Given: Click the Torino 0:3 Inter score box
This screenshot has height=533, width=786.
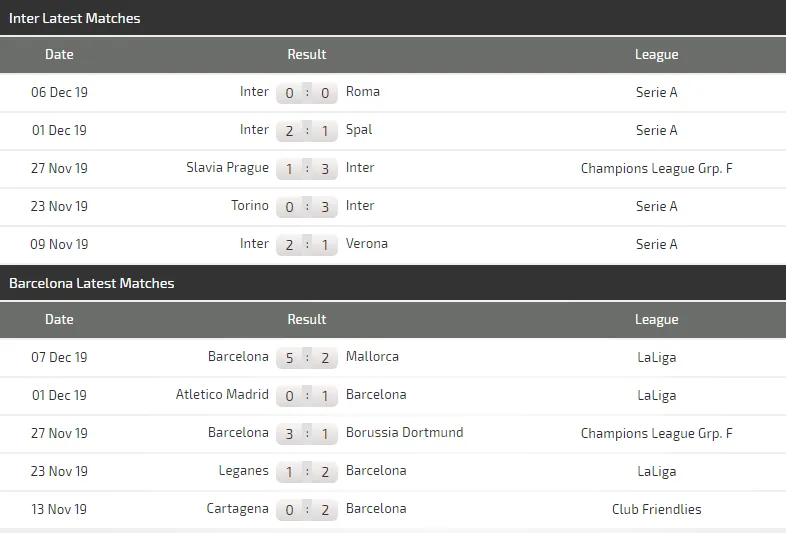Looking at the screenshot, I should [x=307, y=207].
